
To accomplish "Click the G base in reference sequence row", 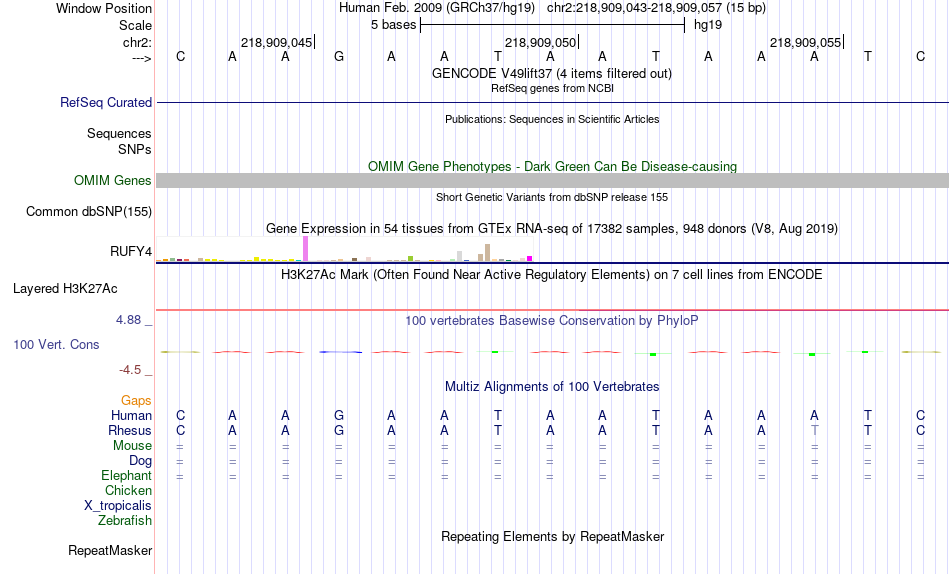I will click(339, 56).
